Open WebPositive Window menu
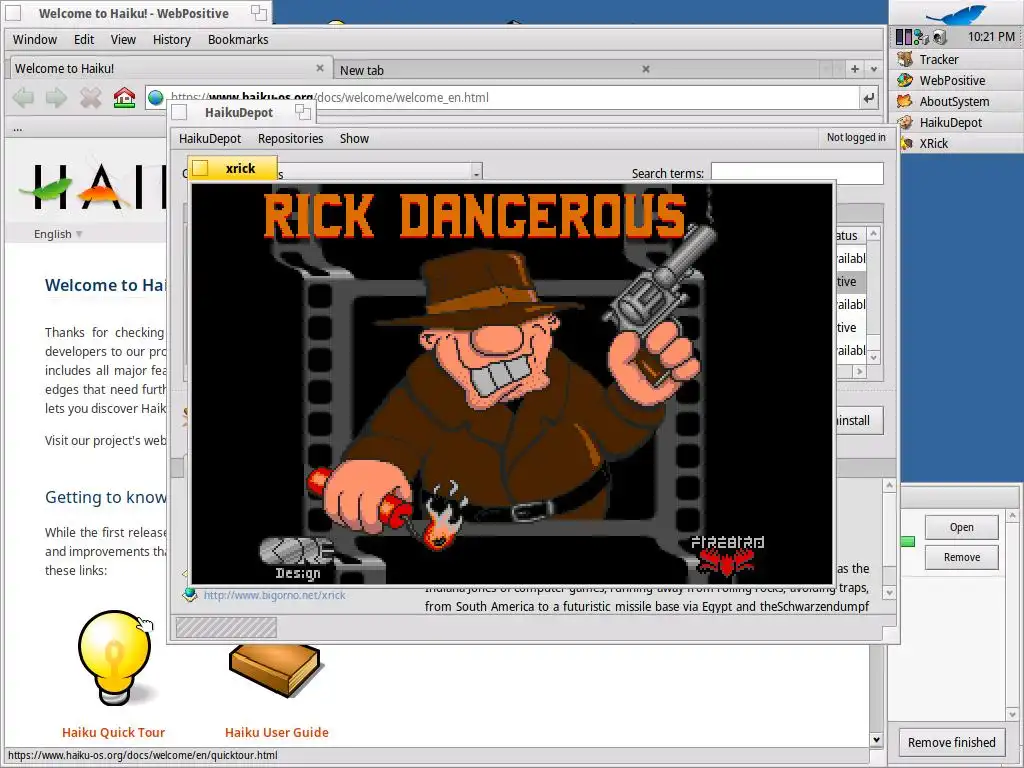This screenshot has width=1024, height=768. pyautogui.click(x=35, y=39)
